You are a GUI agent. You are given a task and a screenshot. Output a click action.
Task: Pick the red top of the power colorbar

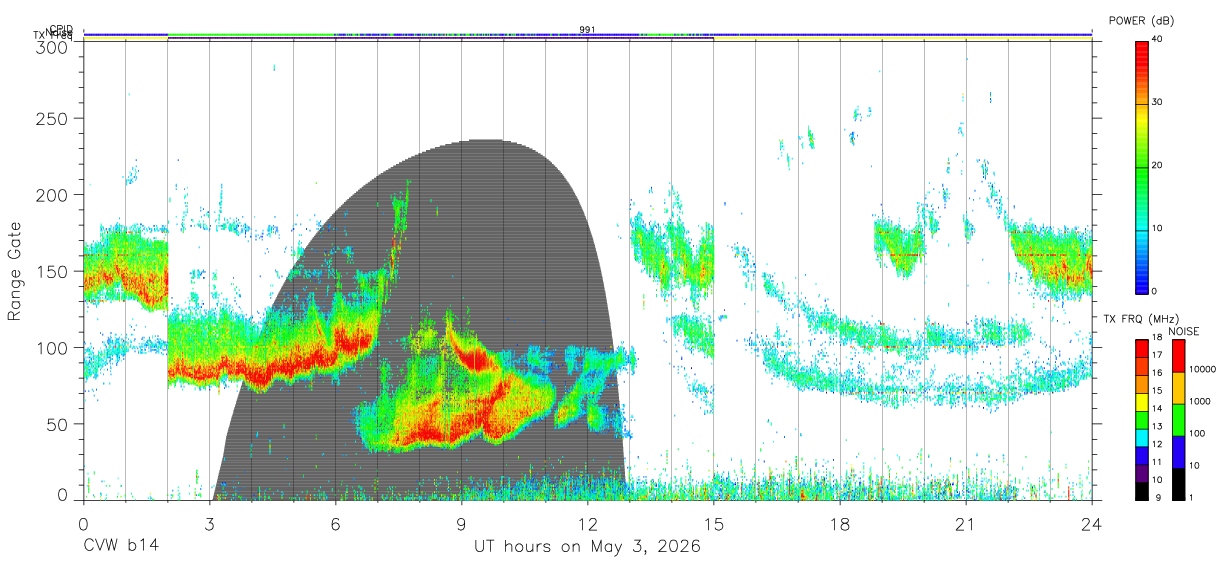coord(1141,55)
